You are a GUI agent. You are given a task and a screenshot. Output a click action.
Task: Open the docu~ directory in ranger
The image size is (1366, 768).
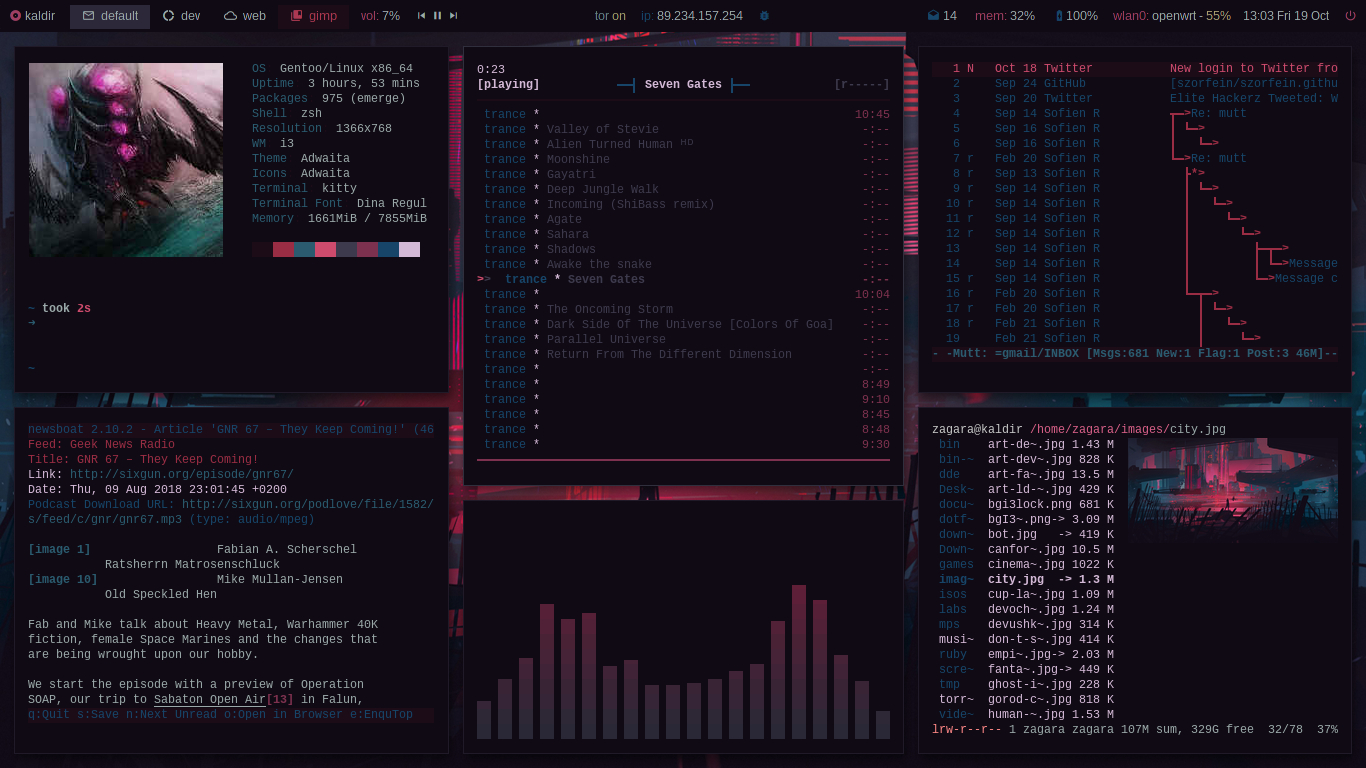pyautogui.click(x=956, y=504)
